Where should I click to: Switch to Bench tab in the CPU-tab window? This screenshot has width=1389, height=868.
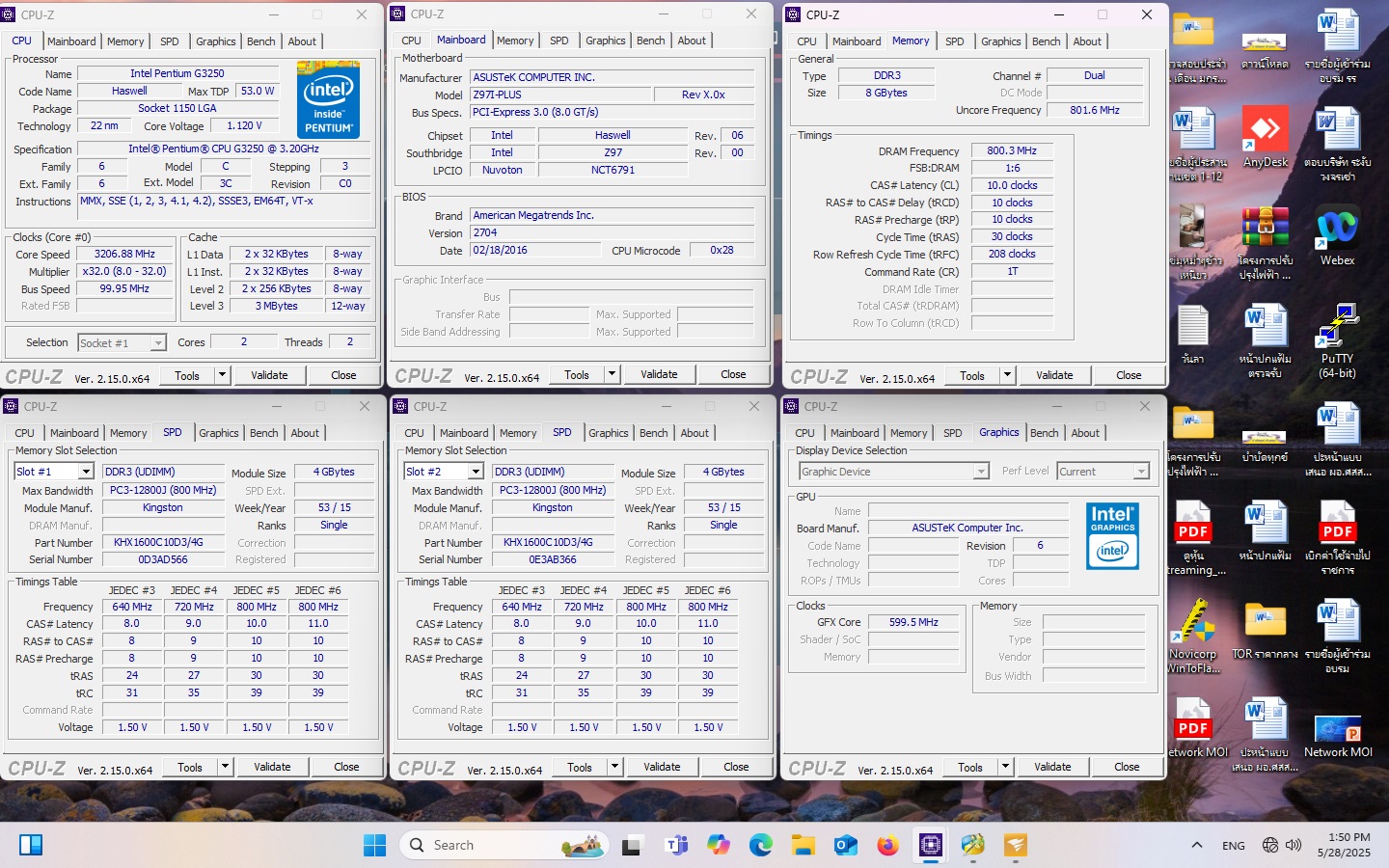pos(261,41)
